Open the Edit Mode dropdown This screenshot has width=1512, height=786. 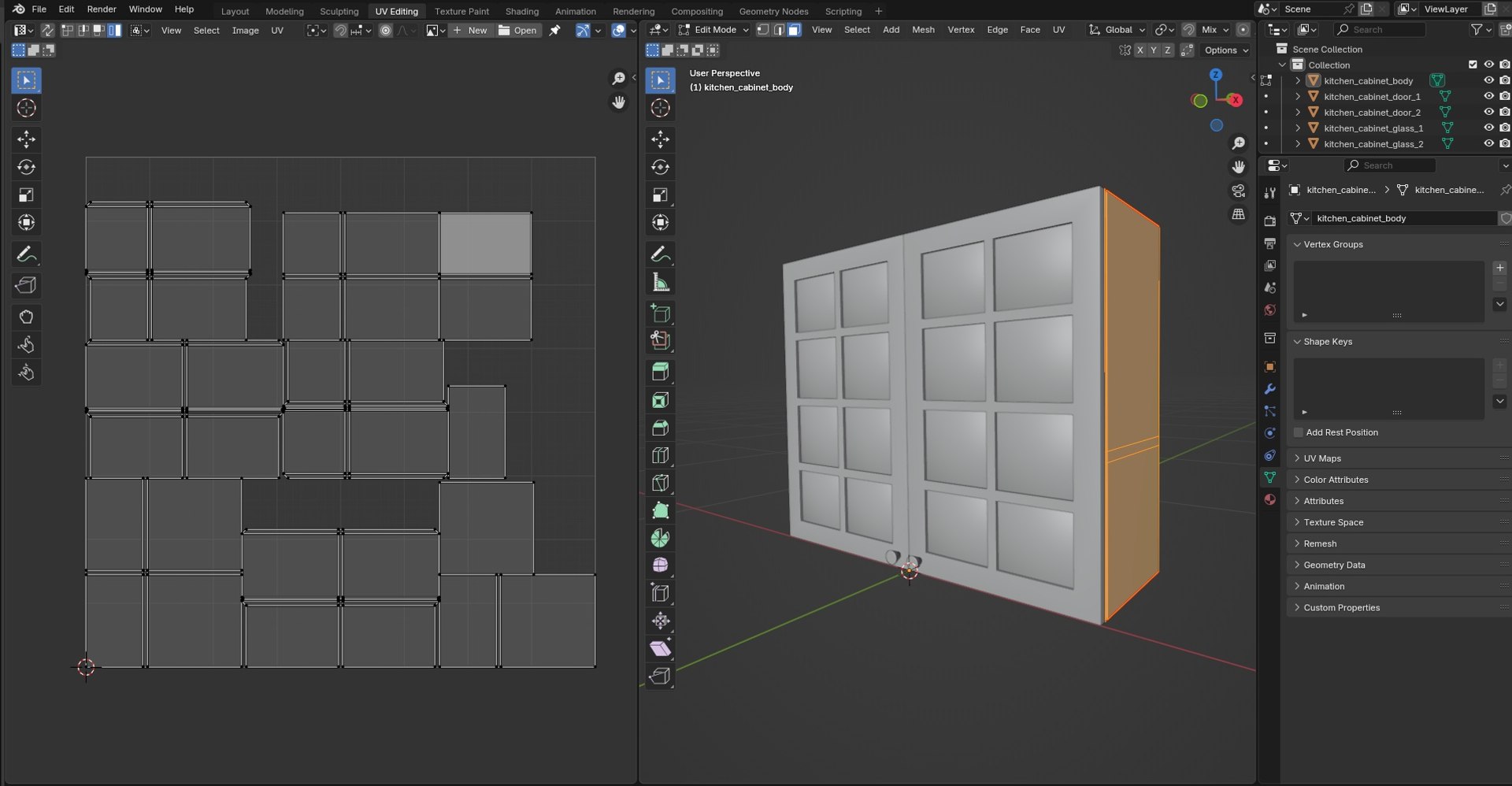(x=713, y=30)
